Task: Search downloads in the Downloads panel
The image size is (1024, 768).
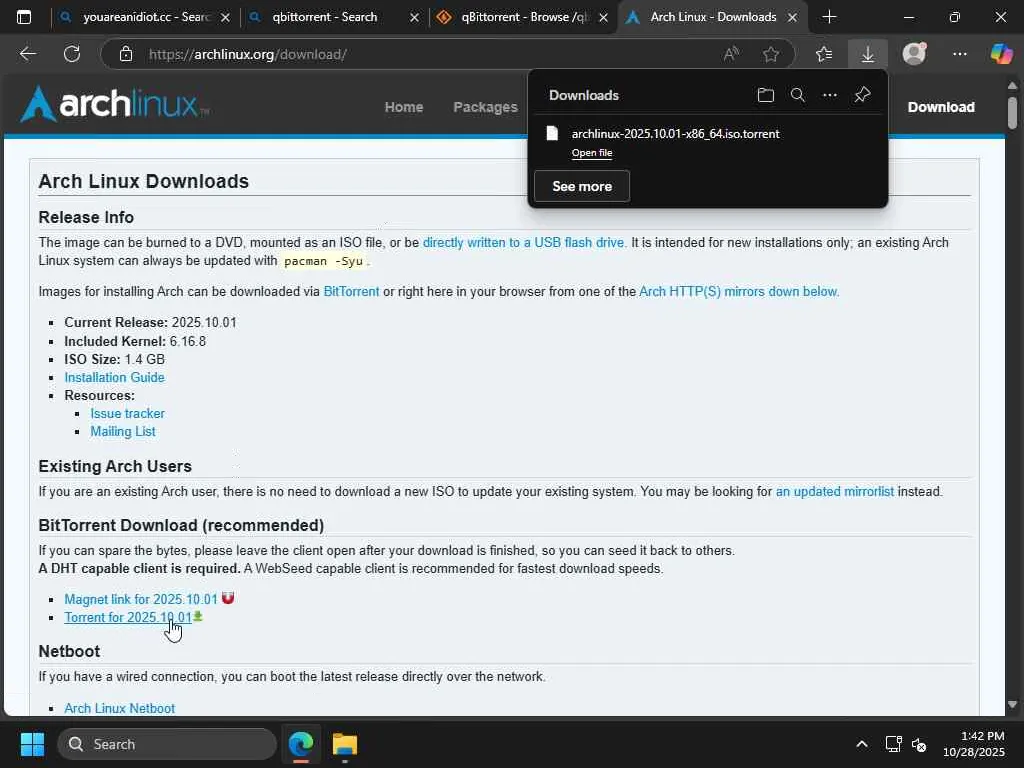Action: coord(797,95)
